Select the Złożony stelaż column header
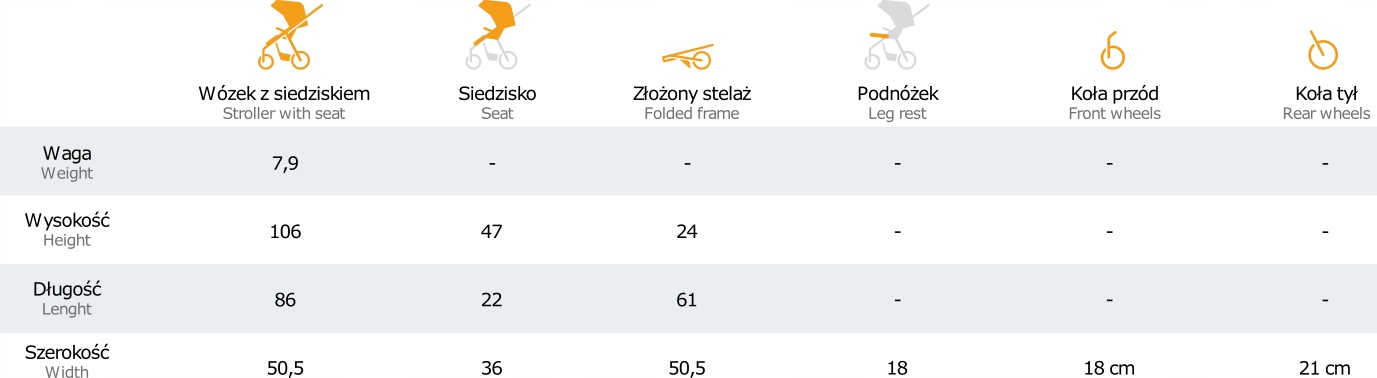The image size is (1377, 378). [692, 103]
